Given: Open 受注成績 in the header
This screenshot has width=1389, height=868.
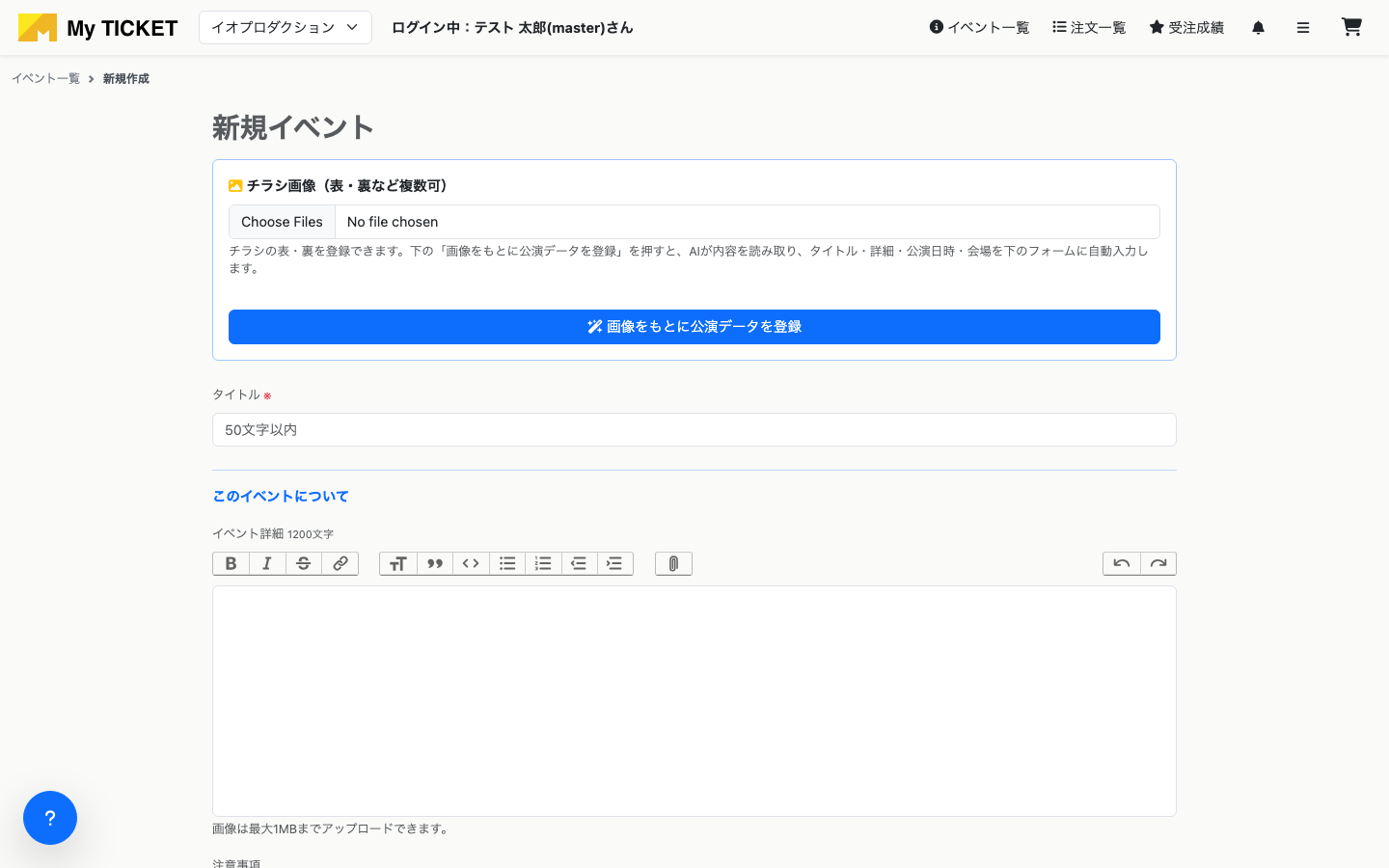Looking at the screenshot, I should coord(1186,28).
